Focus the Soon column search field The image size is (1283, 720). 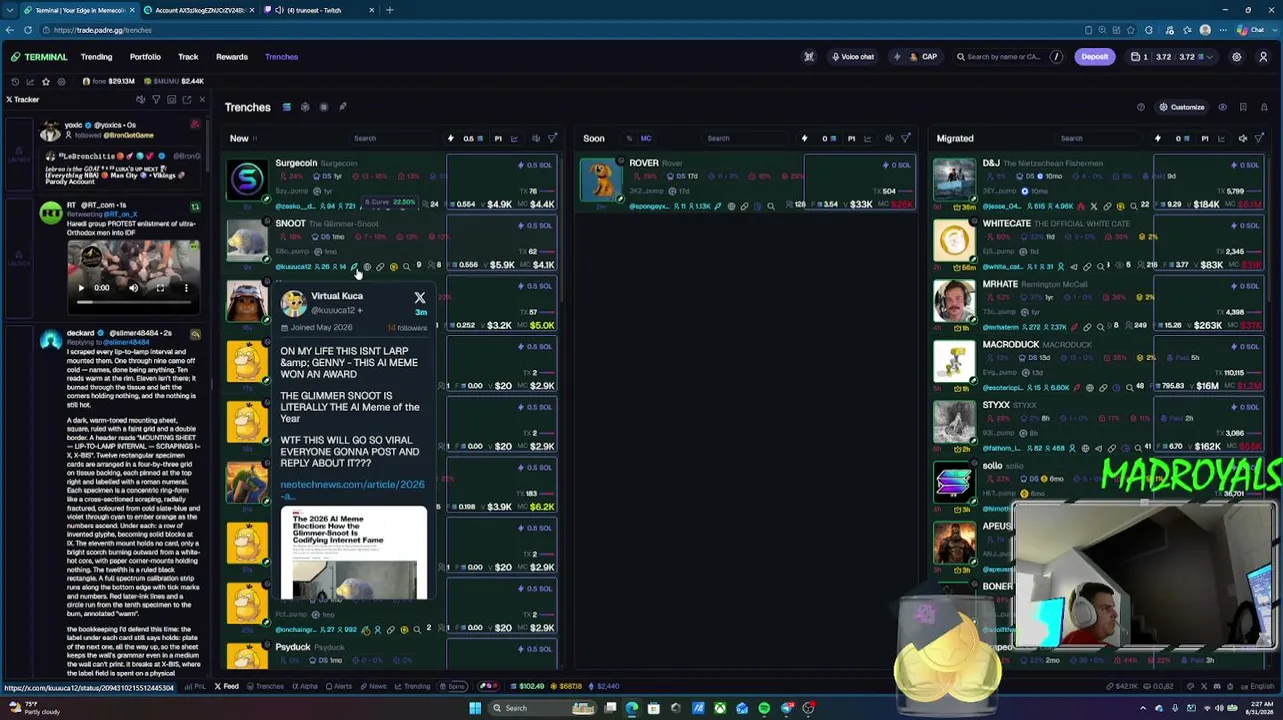click(x=745, y=138)
